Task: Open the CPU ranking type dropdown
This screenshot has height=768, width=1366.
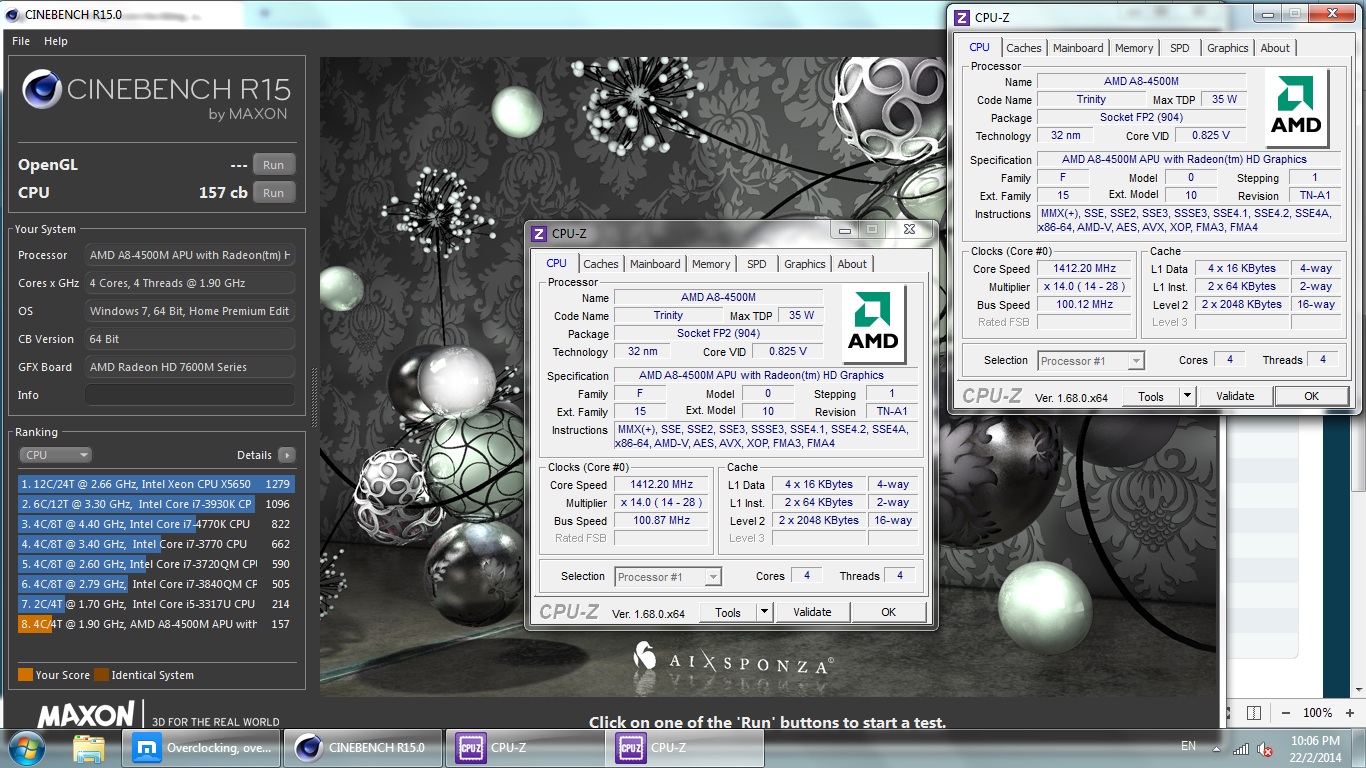Action: coord(55,455)
